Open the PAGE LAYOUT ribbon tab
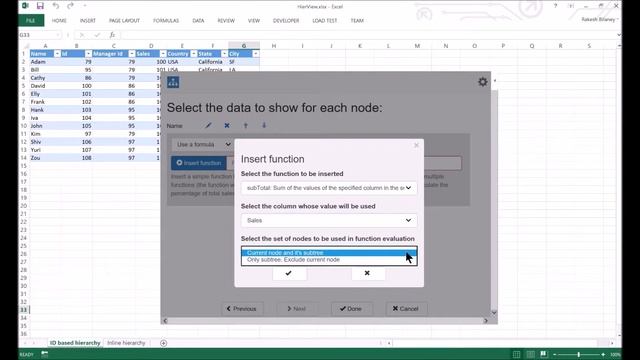 pos(124,20)
